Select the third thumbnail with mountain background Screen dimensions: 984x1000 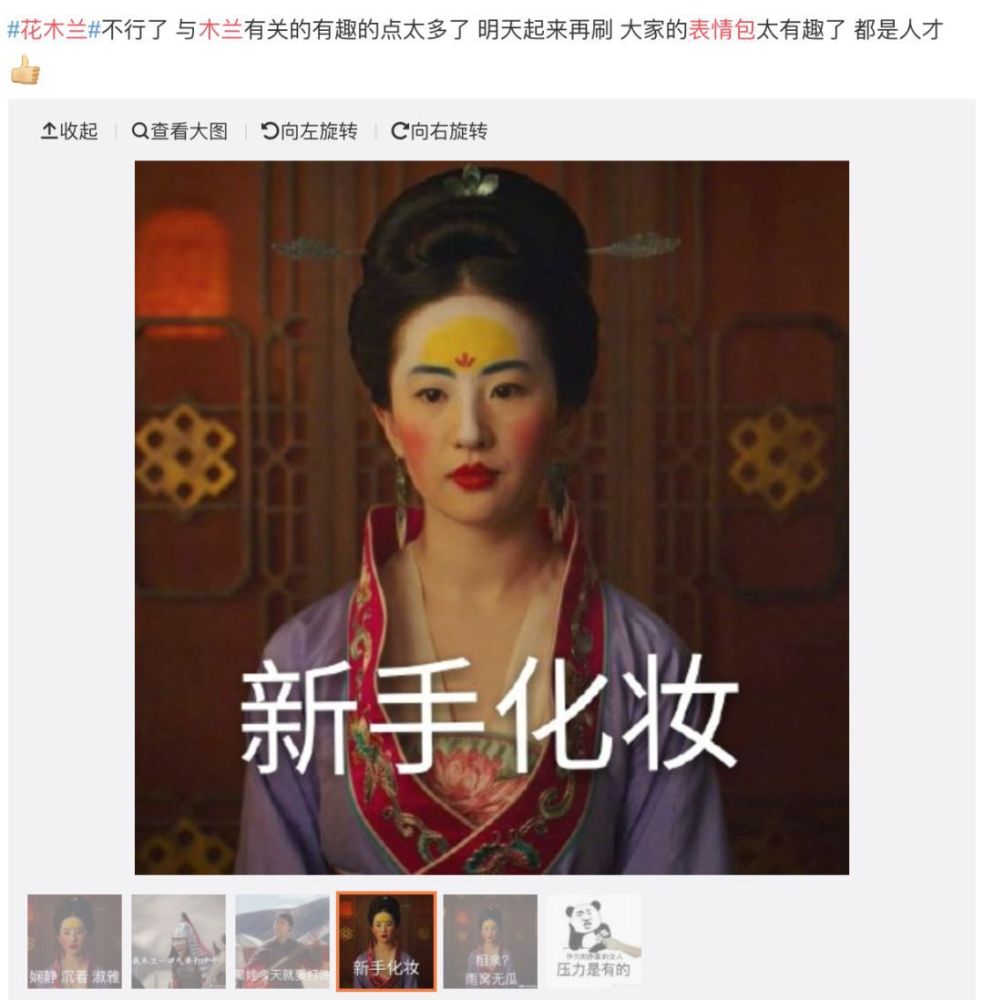coord(283,941)
